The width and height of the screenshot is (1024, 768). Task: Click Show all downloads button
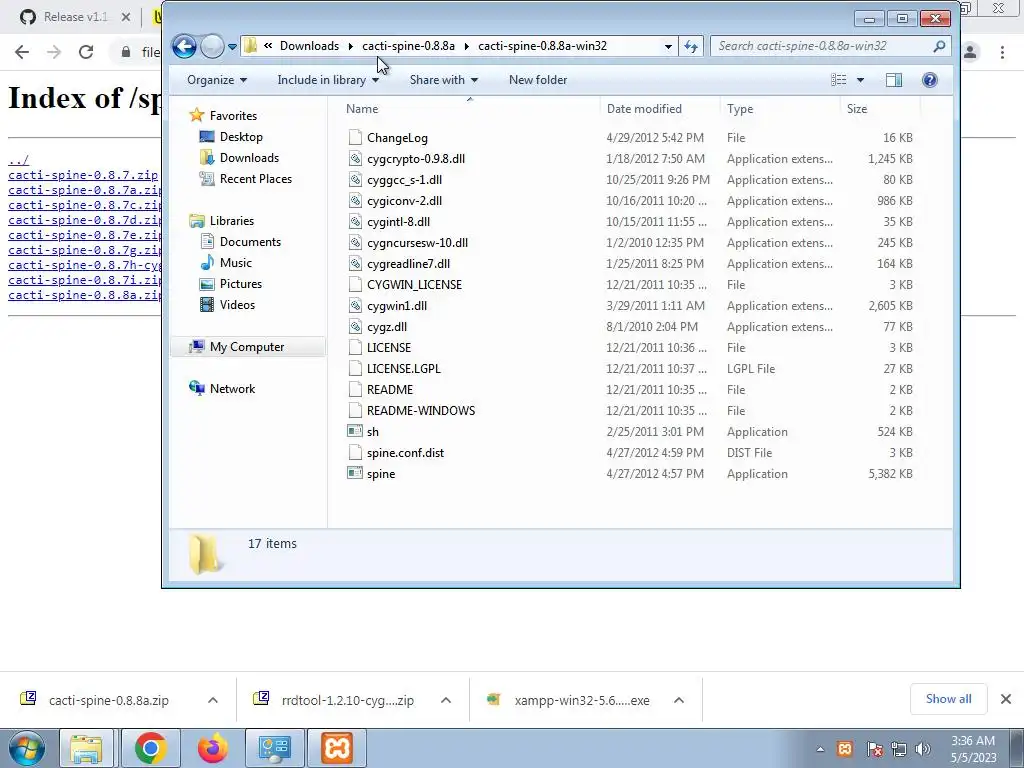point(948,699)
